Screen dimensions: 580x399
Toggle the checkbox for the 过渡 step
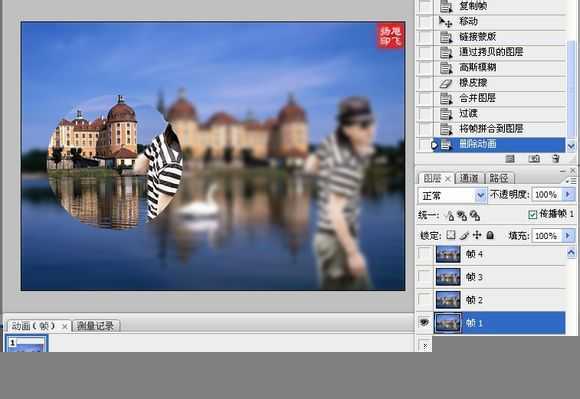[425, 114]
